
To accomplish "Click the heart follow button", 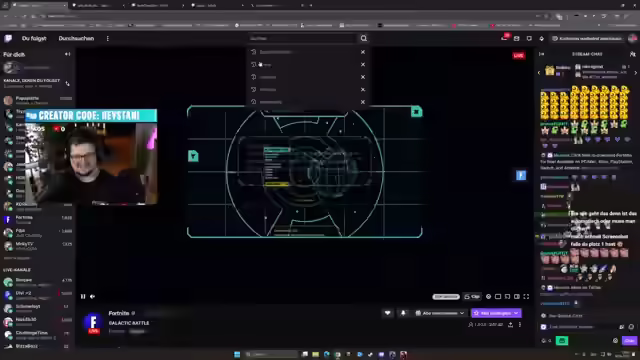I will (x=387, y=313).
